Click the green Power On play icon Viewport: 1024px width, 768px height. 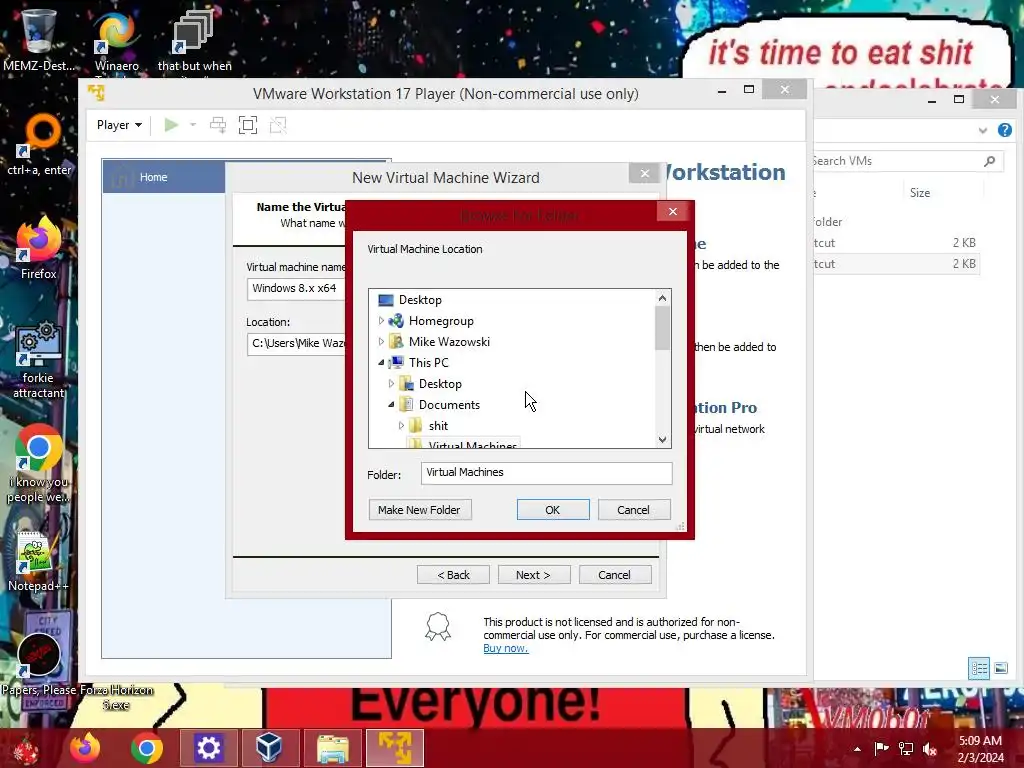(171, 125)
